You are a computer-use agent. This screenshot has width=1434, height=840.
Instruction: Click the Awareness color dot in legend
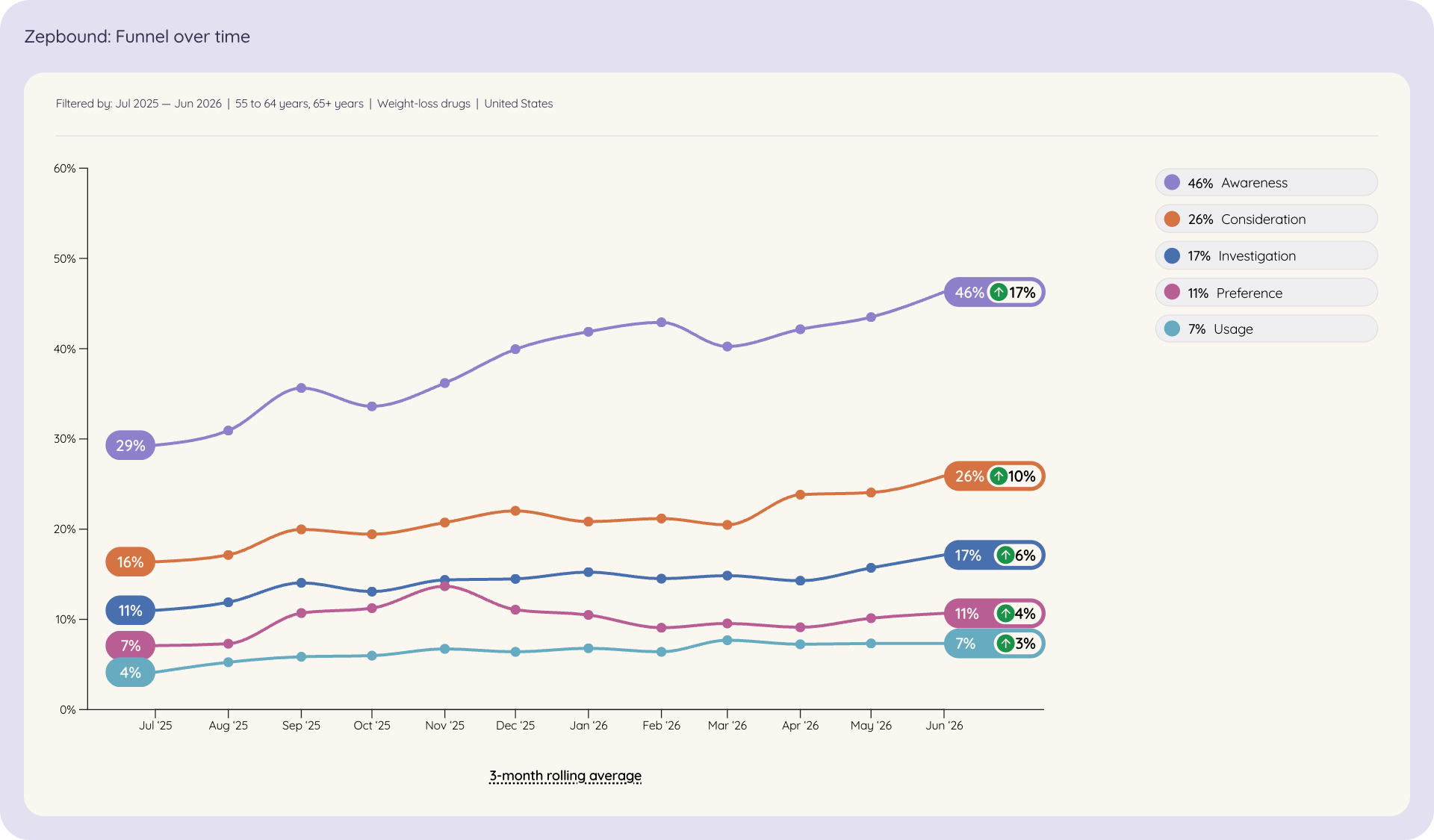(1172, 183)
